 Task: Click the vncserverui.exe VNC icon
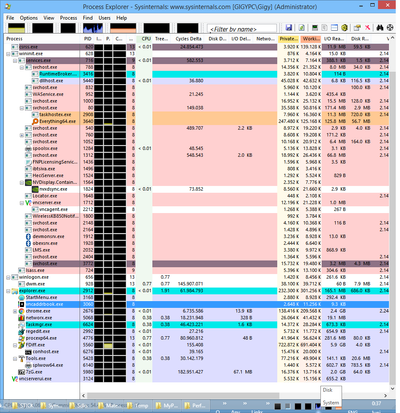click(15, 379)
